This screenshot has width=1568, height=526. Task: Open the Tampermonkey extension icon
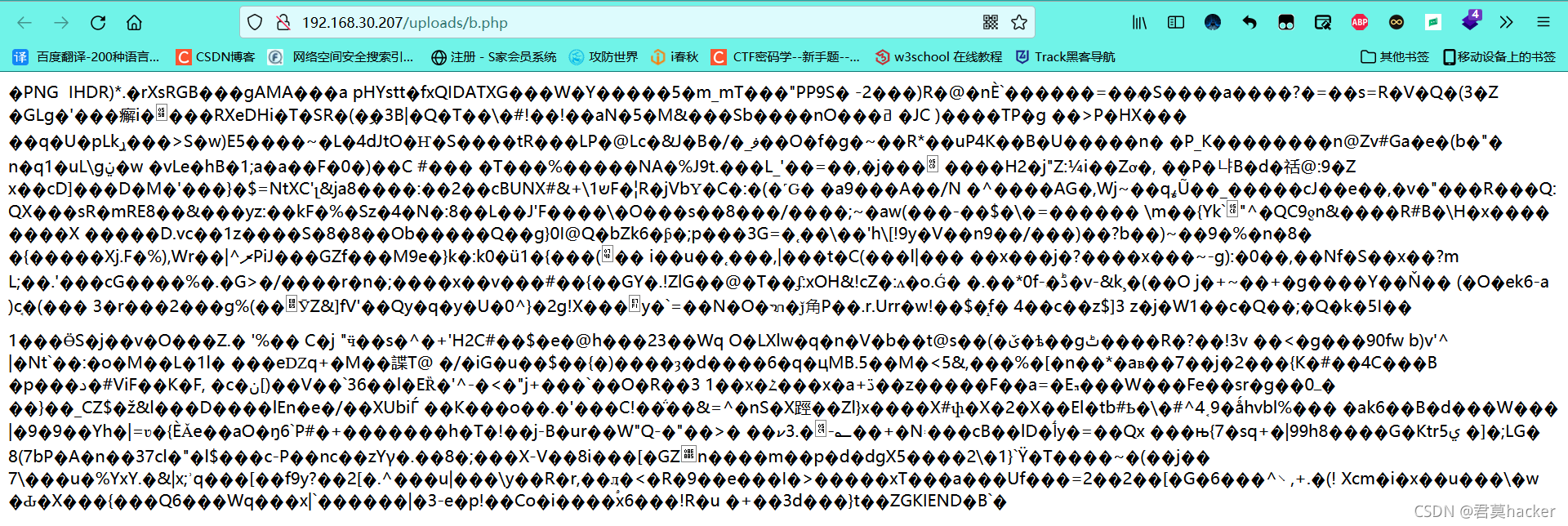pyautogui.click(x=1286, y=22)
